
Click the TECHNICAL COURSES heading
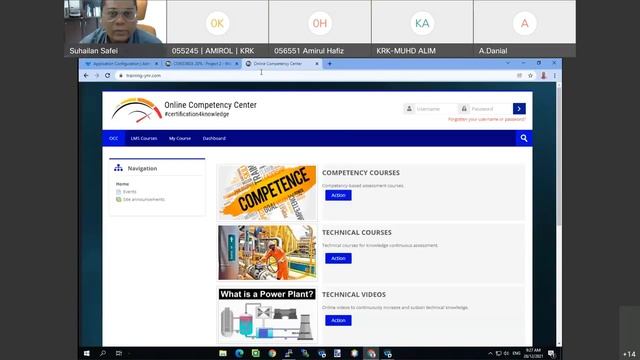[357, 232]
